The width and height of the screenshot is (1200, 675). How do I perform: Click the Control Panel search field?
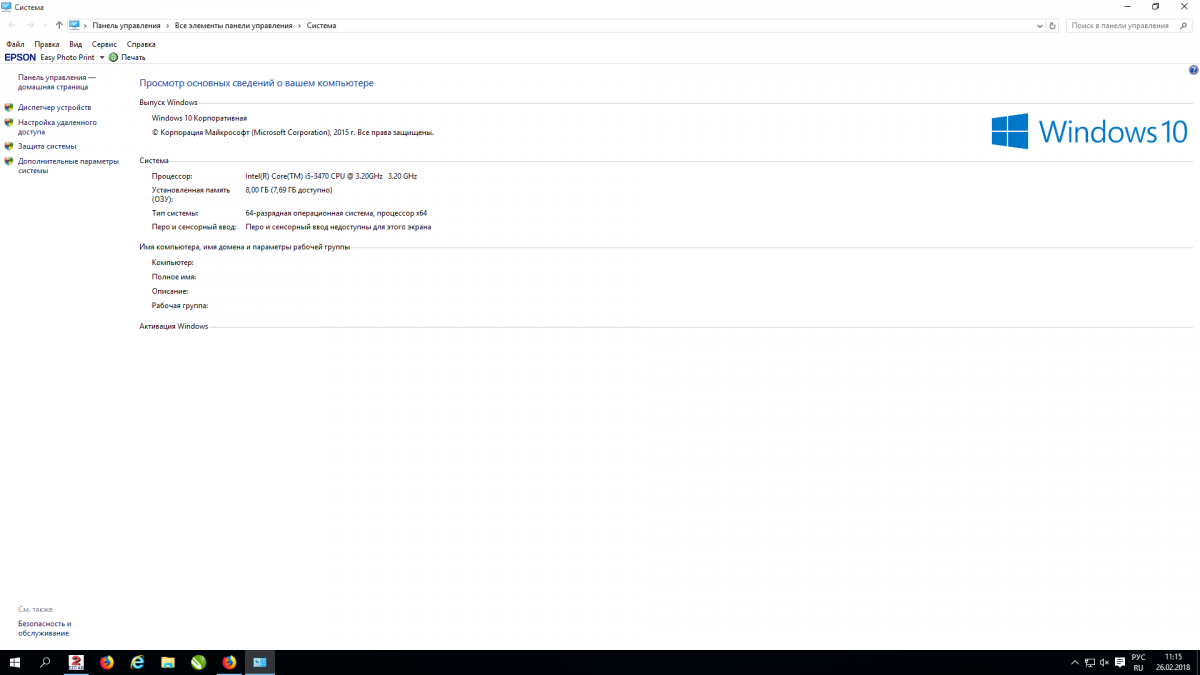click(1120, 26)
